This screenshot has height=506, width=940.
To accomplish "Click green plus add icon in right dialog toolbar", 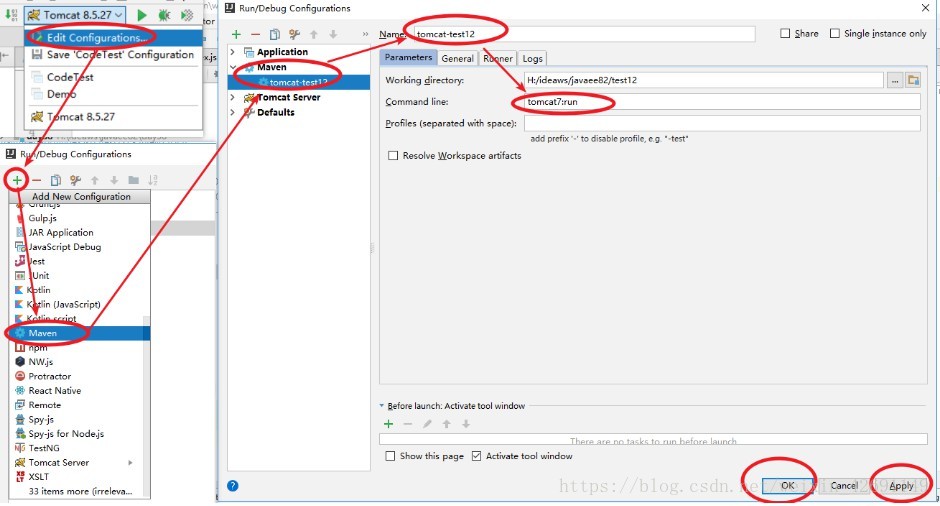I will coord(236,34).
